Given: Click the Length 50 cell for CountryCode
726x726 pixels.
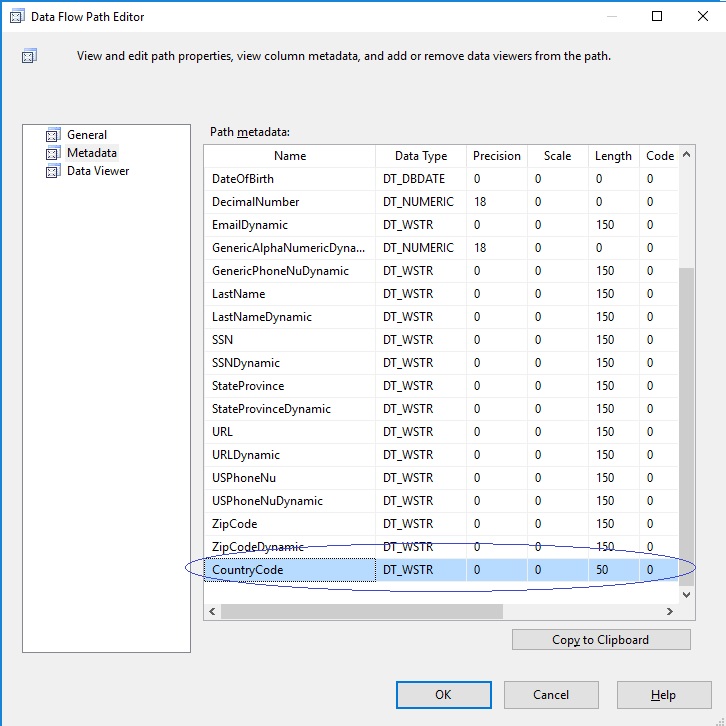Looking at the screenshot, I should (613, 570).
